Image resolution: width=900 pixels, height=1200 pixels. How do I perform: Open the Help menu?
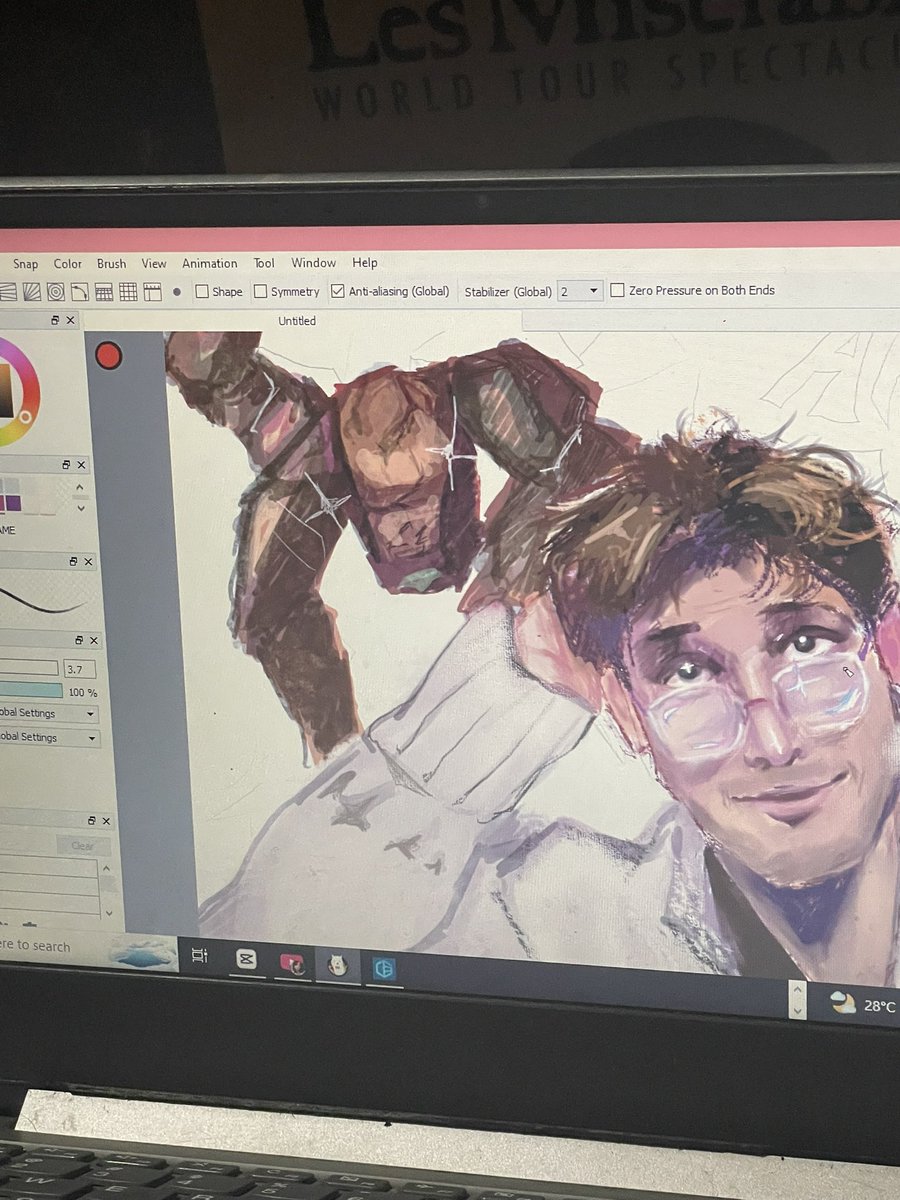[365, 263]
